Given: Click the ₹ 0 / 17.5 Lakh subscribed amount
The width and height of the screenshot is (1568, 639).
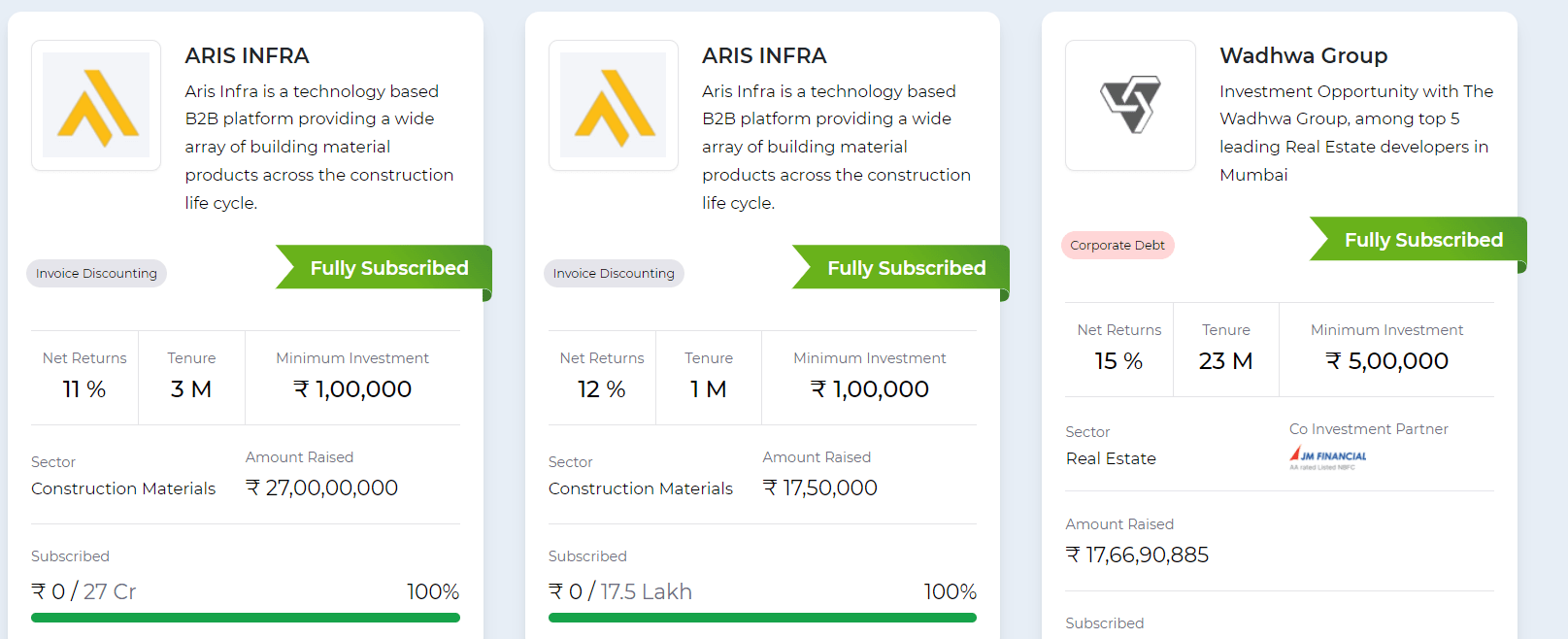Looking at the screenshot, I should click(x=620, y=592).
